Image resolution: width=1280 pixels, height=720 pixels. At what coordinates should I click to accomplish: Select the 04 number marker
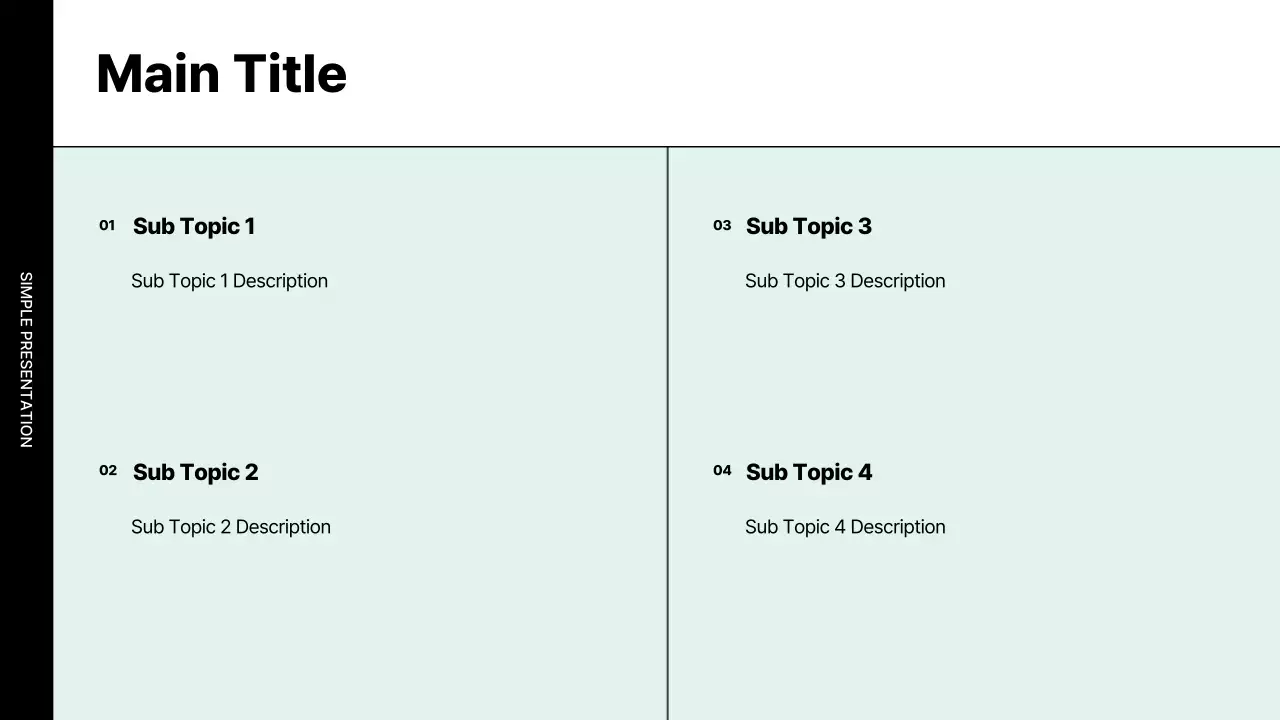click(722, 471)
